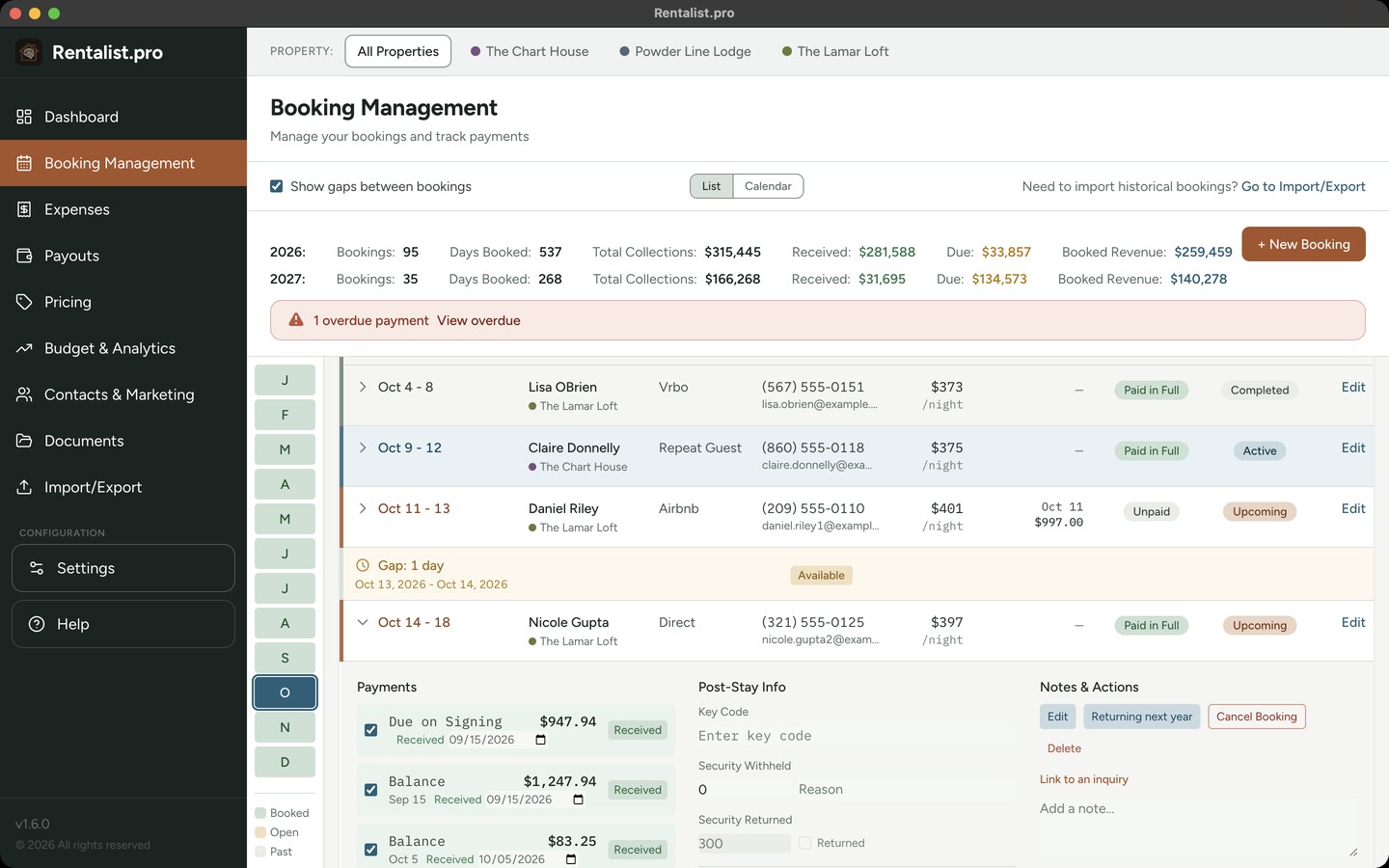The height and width of the screenshot is (868, 1389).
Task: Open the Go to Import/Export link
Action: point(1303,186)
